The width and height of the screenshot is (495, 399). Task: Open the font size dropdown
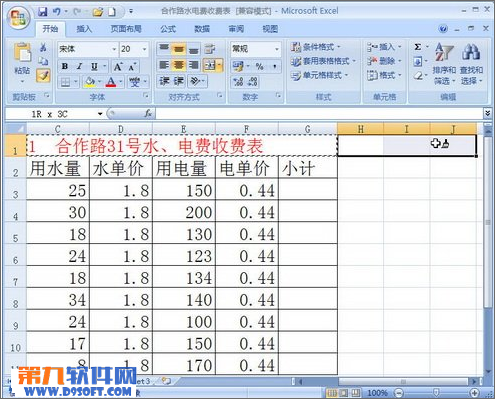coord(145,49)
